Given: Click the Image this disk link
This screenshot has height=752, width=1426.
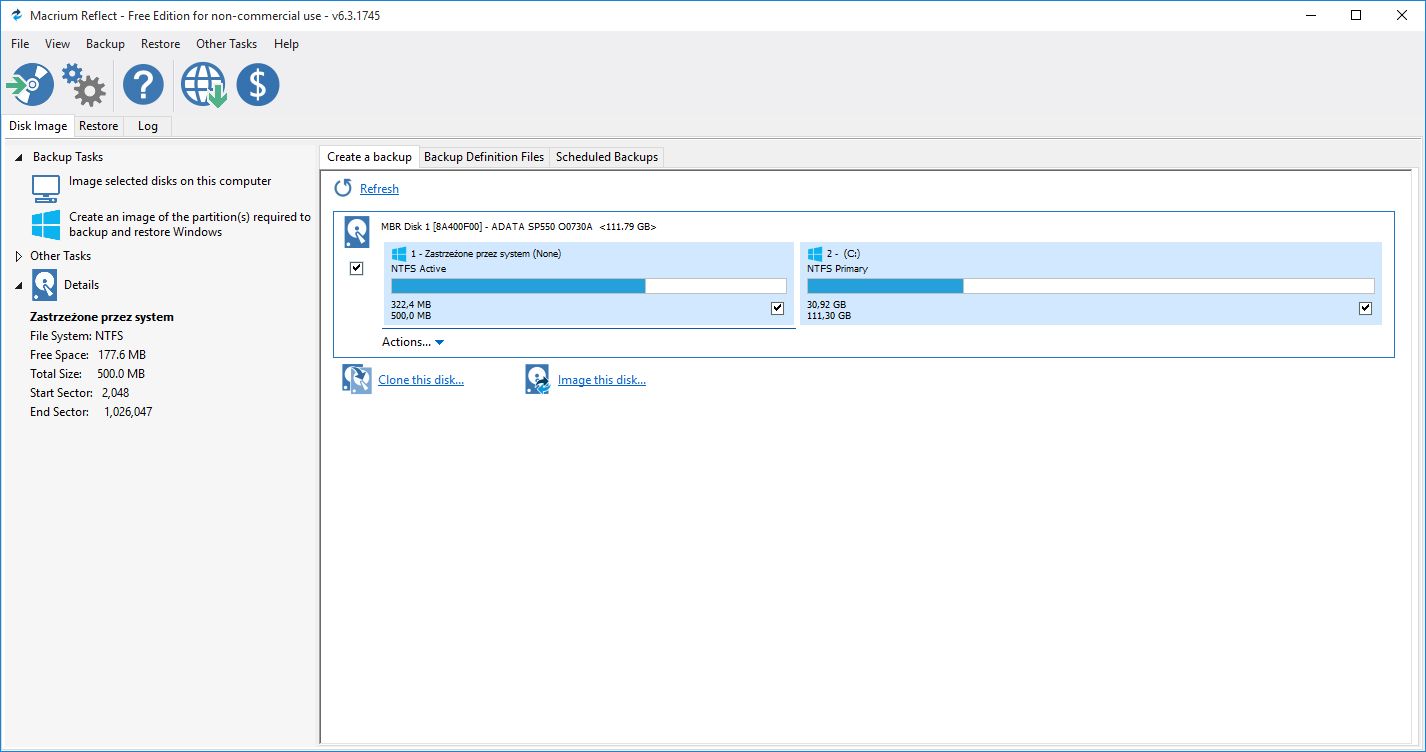Looking at the screenshot, I should (x=601, y=380).
